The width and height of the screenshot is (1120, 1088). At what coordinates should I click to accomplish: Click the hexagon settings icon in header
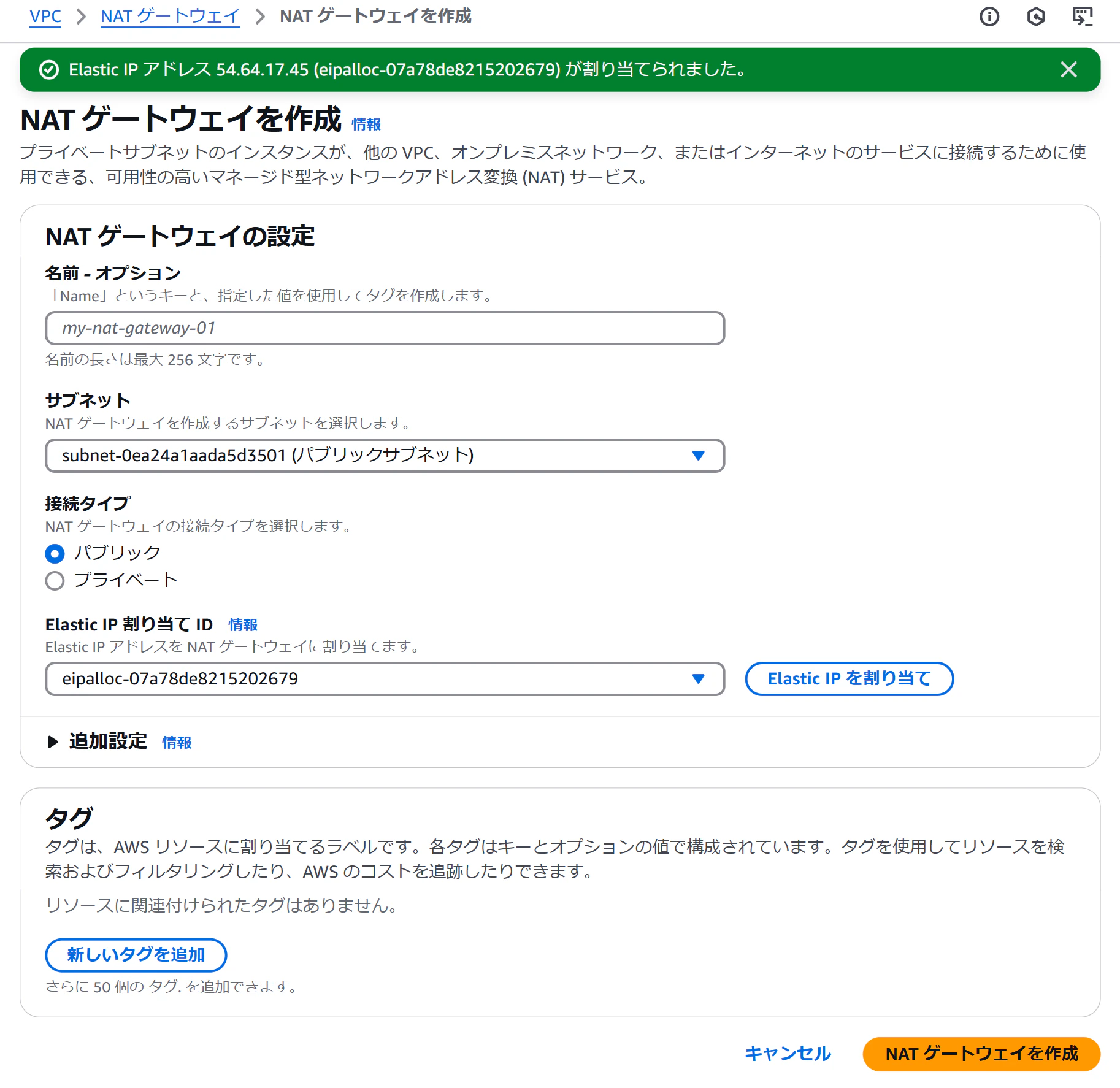click(1035, 17)
